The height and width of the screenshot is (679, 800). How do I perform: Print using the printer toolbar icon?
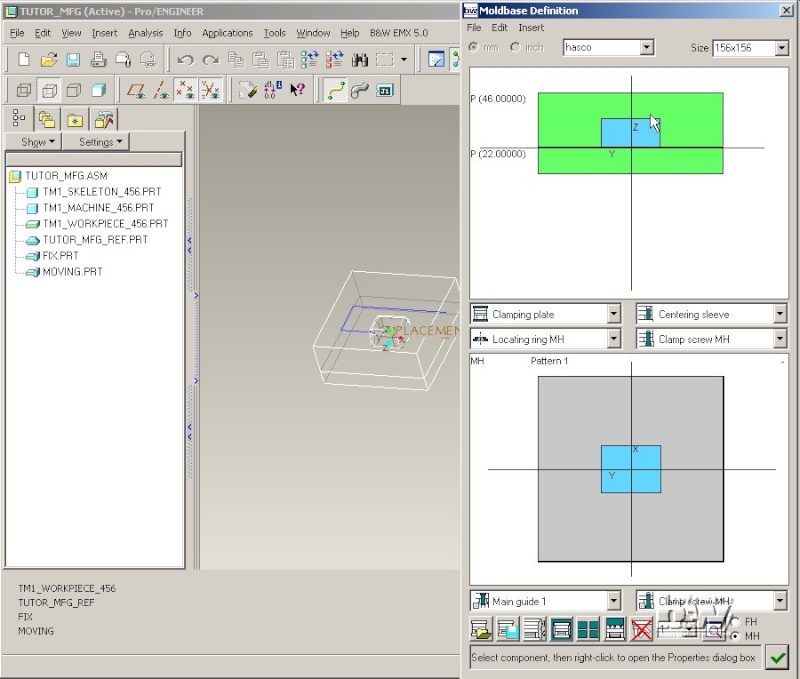pyautogui.click(x=98, y=60)
